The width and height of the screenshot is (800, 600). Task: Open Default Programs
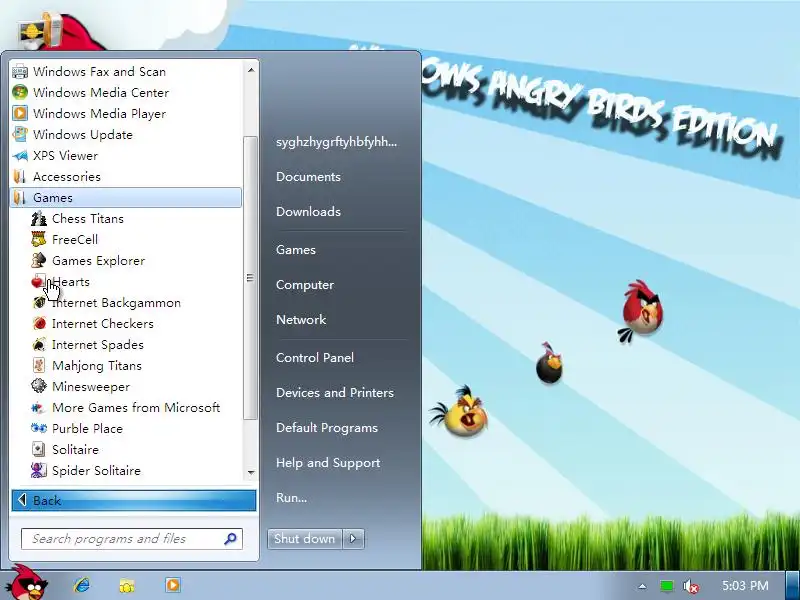tap(327, 428)
